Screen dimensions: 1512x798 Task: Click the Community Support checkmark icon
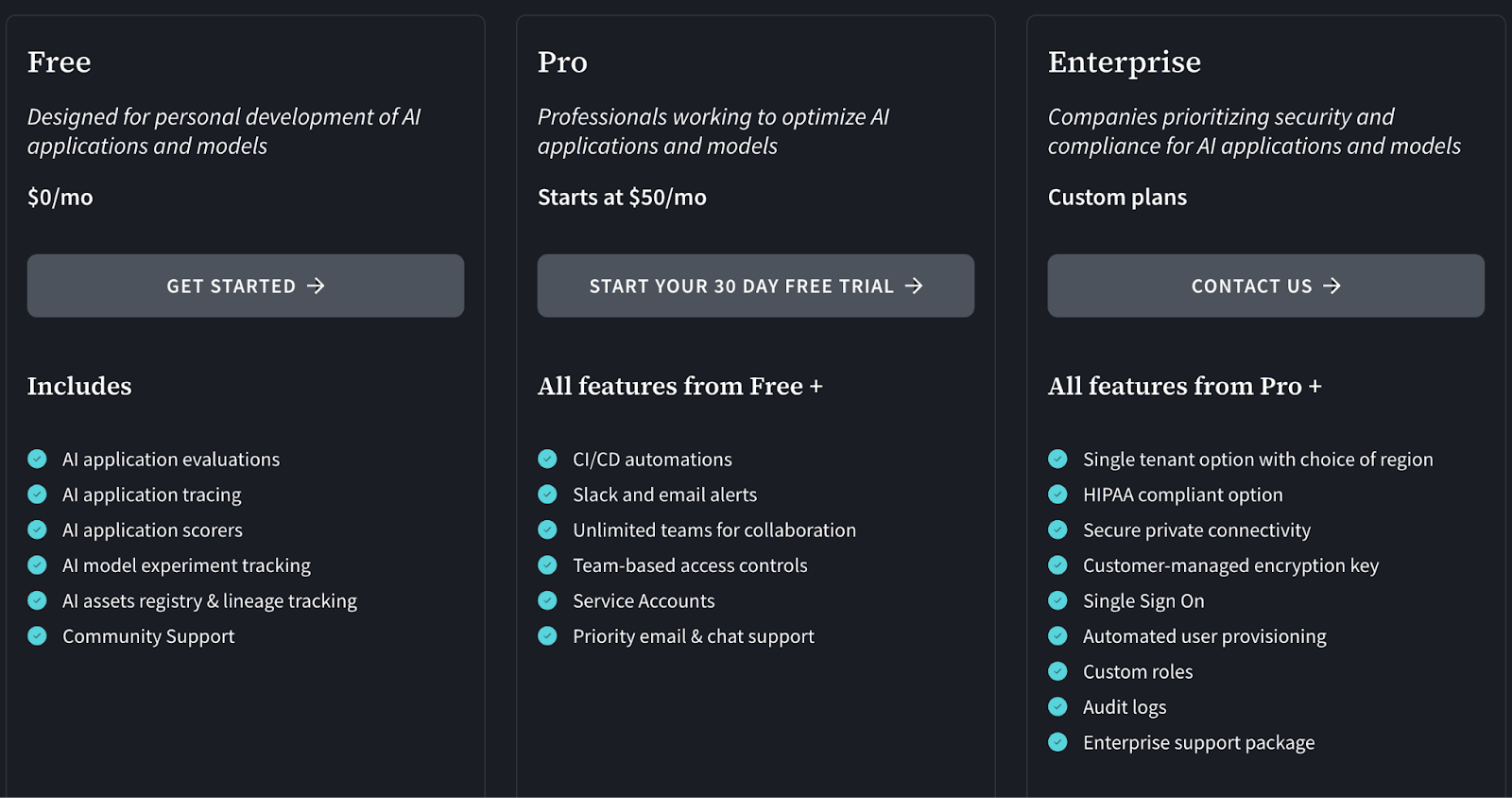coord(38,636)
